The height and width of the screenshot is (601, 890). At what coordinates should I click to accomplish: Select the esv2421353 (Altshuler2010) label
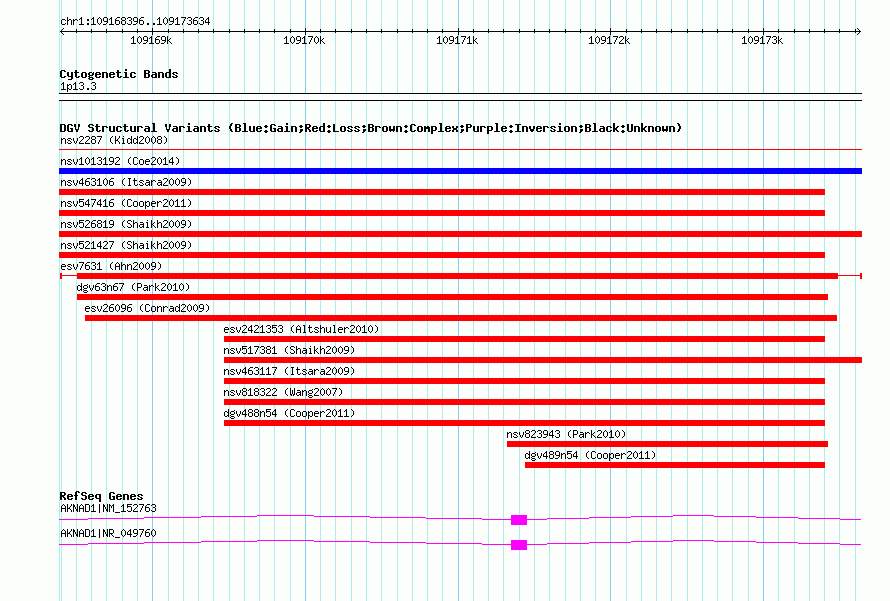point(301,330)
